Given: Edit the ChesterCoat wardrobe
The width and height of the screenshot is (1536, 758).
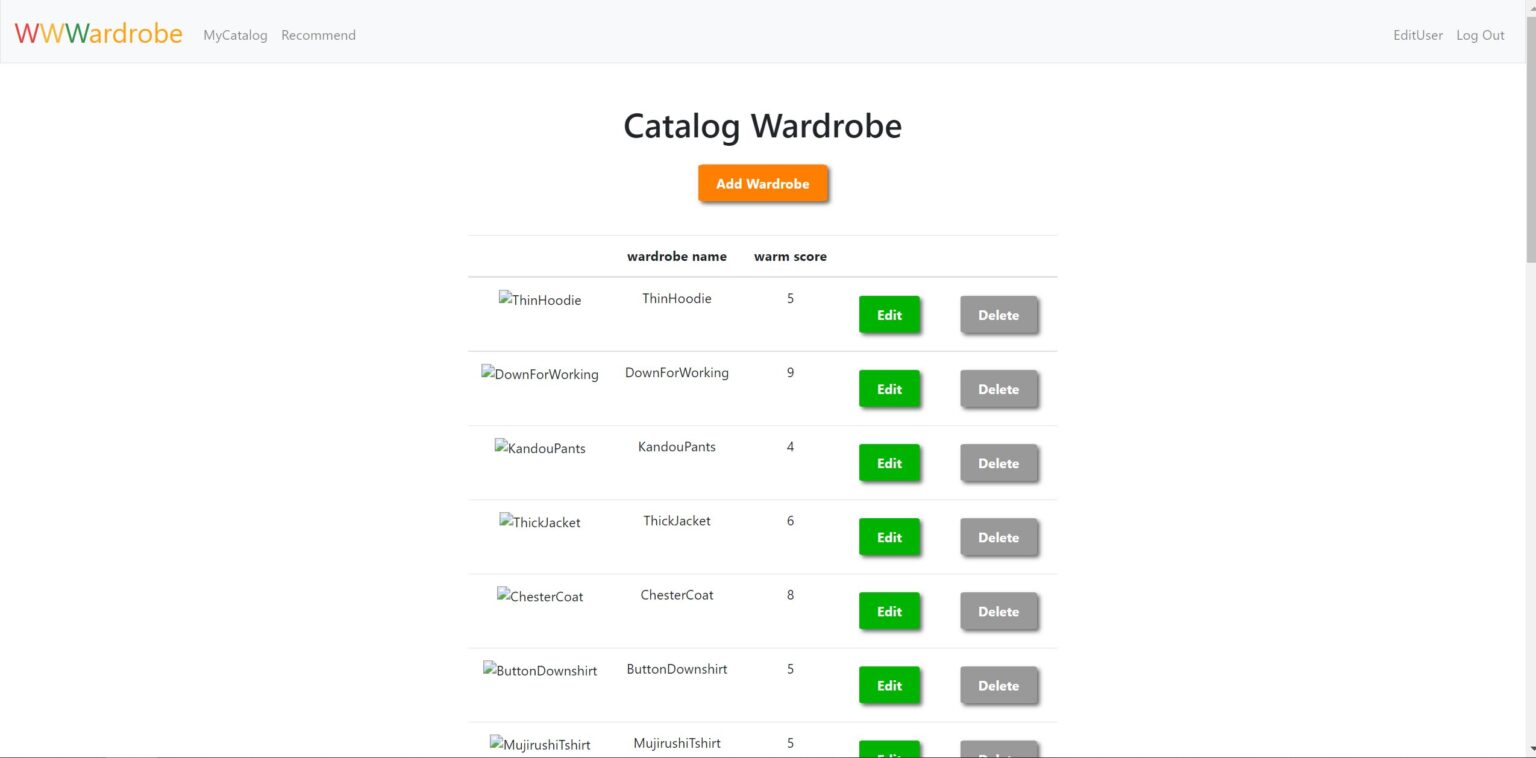Looking at the screenshot, I should coord(889,611).
